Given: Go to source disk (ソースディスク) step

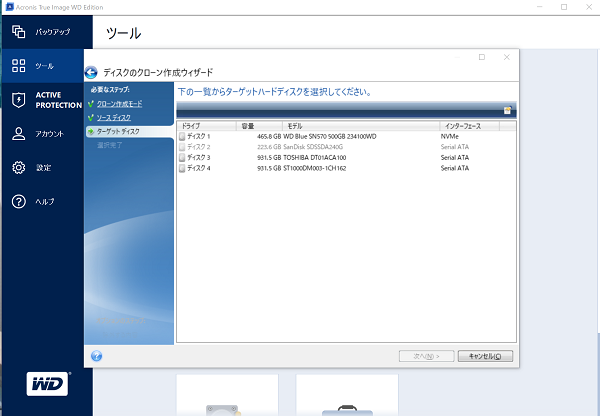Looking at the screenshot, I should pos(113,117).
